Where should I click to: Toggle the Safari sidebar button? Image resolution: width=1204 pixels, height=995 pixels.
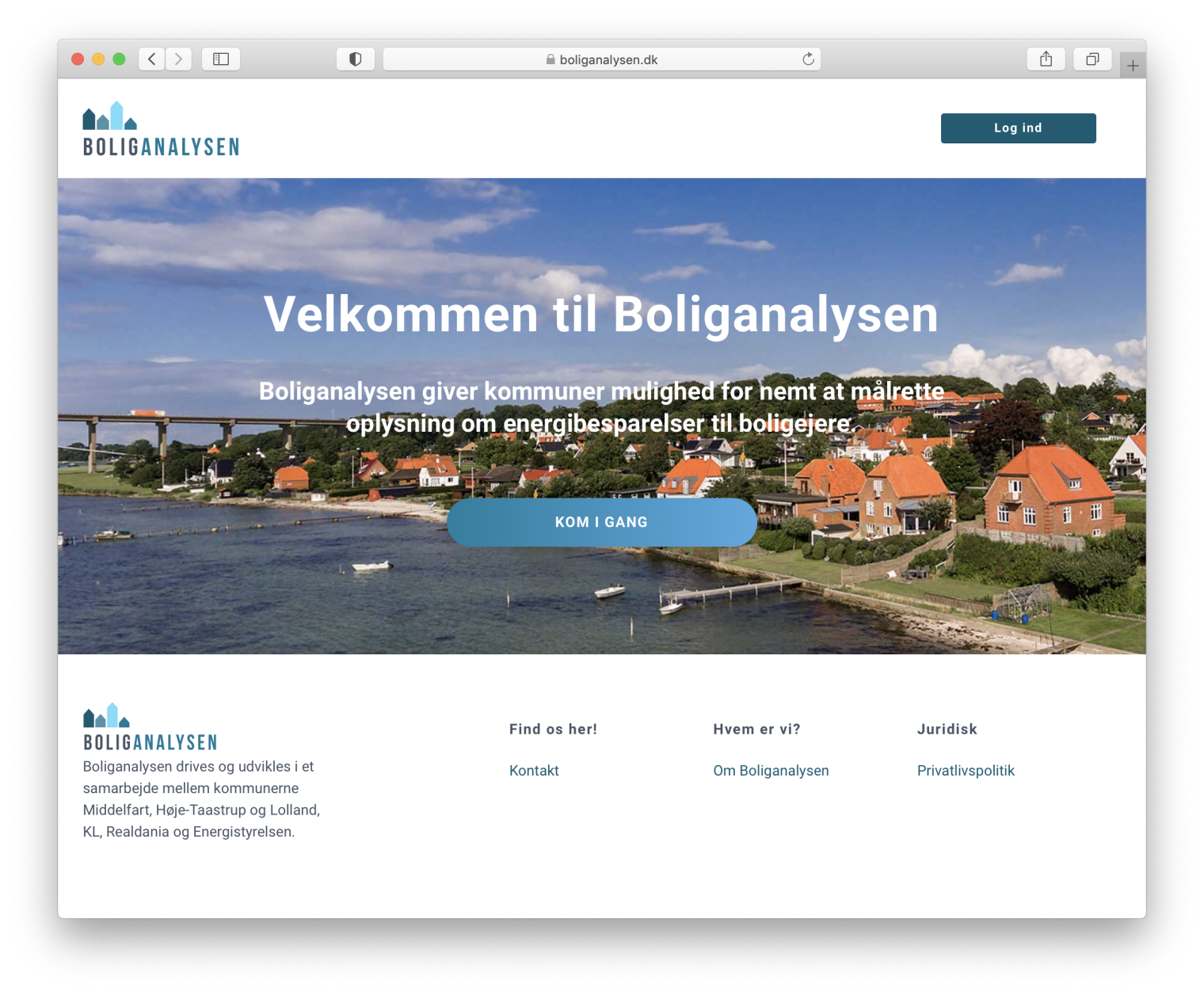point(221,59)
